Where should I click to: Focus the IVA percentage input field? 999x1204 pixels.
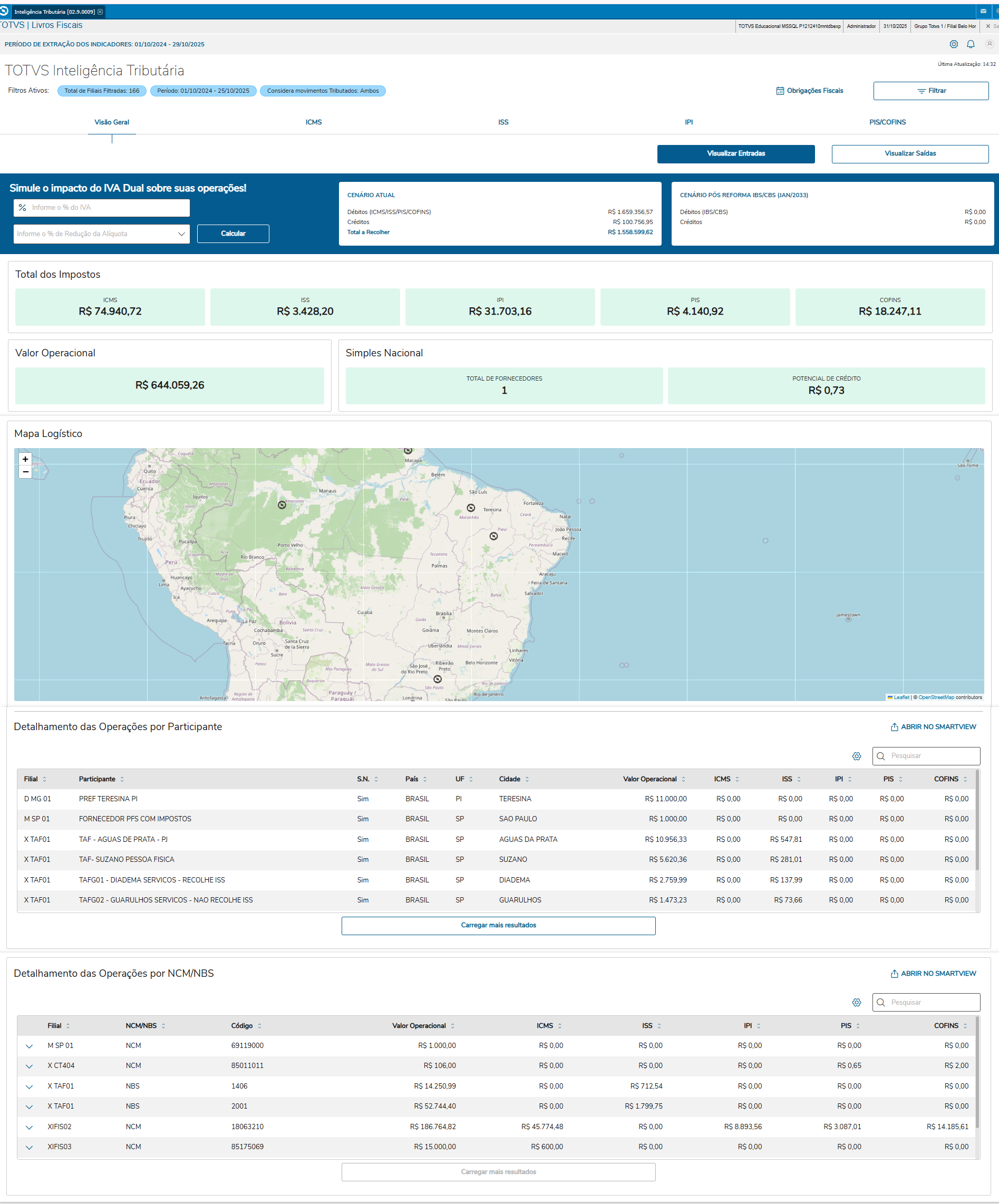click(102, 208)
